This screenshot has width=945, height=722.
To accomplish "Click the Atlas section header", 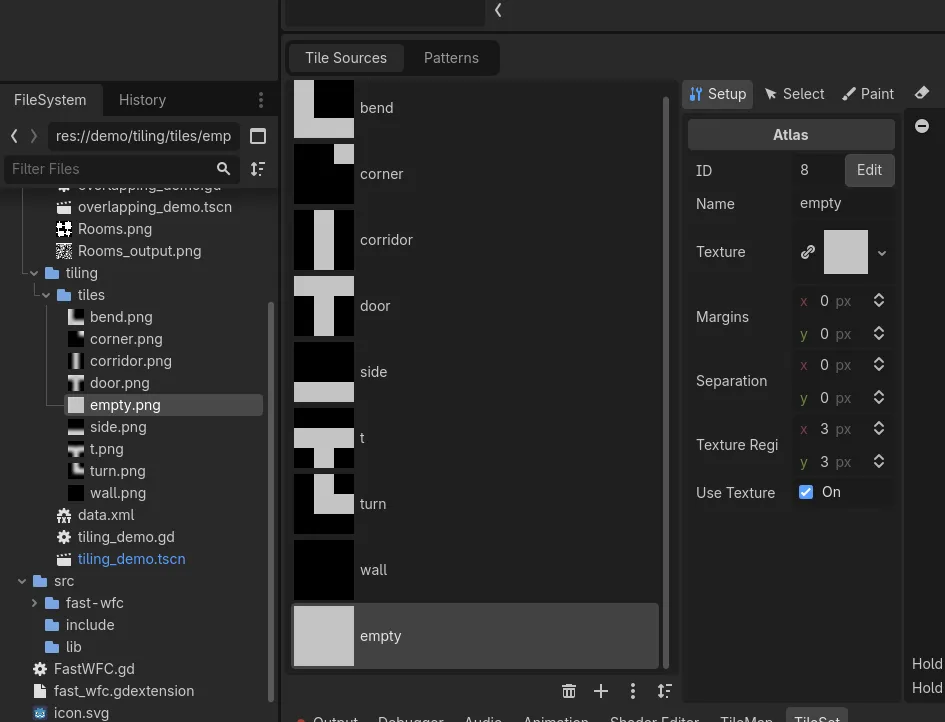I will point(791,134).
